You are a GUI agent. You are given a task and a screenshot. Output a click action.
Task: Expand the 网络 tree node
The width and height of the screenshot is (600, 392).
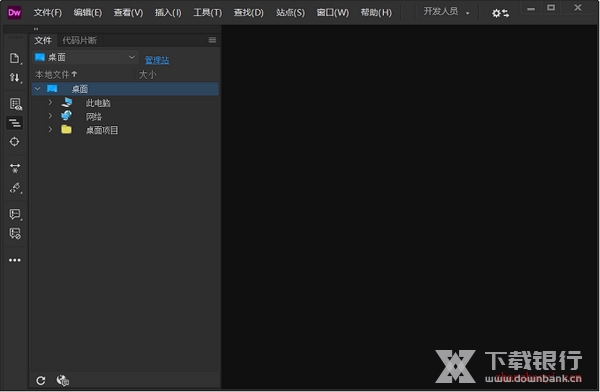(50, 116)
